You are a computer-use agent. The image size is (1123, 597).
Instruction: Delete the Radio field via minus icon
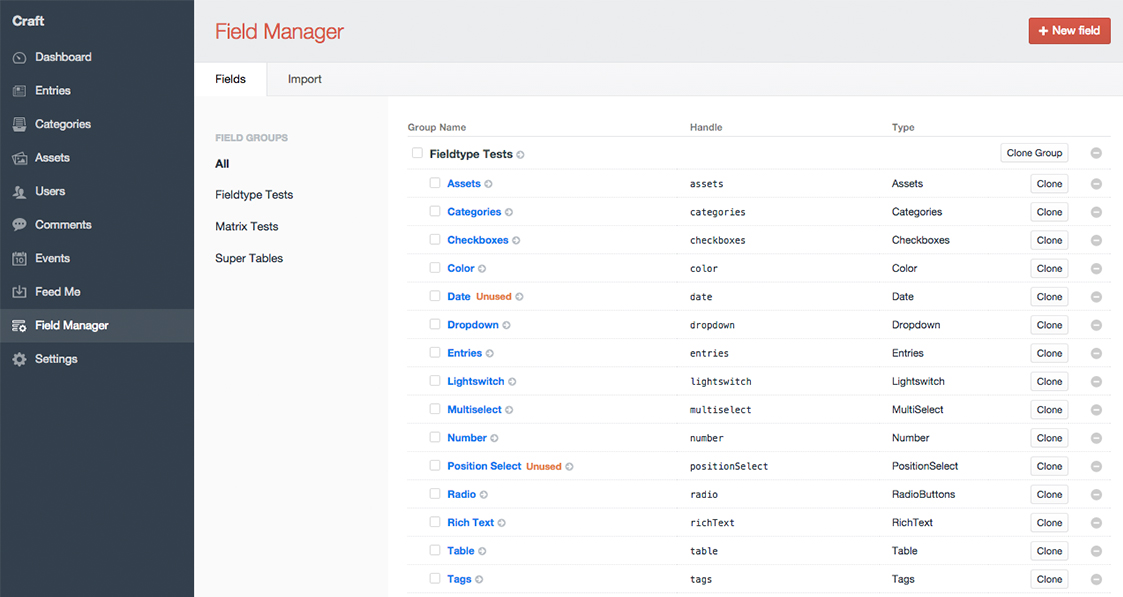(1096, 495)
